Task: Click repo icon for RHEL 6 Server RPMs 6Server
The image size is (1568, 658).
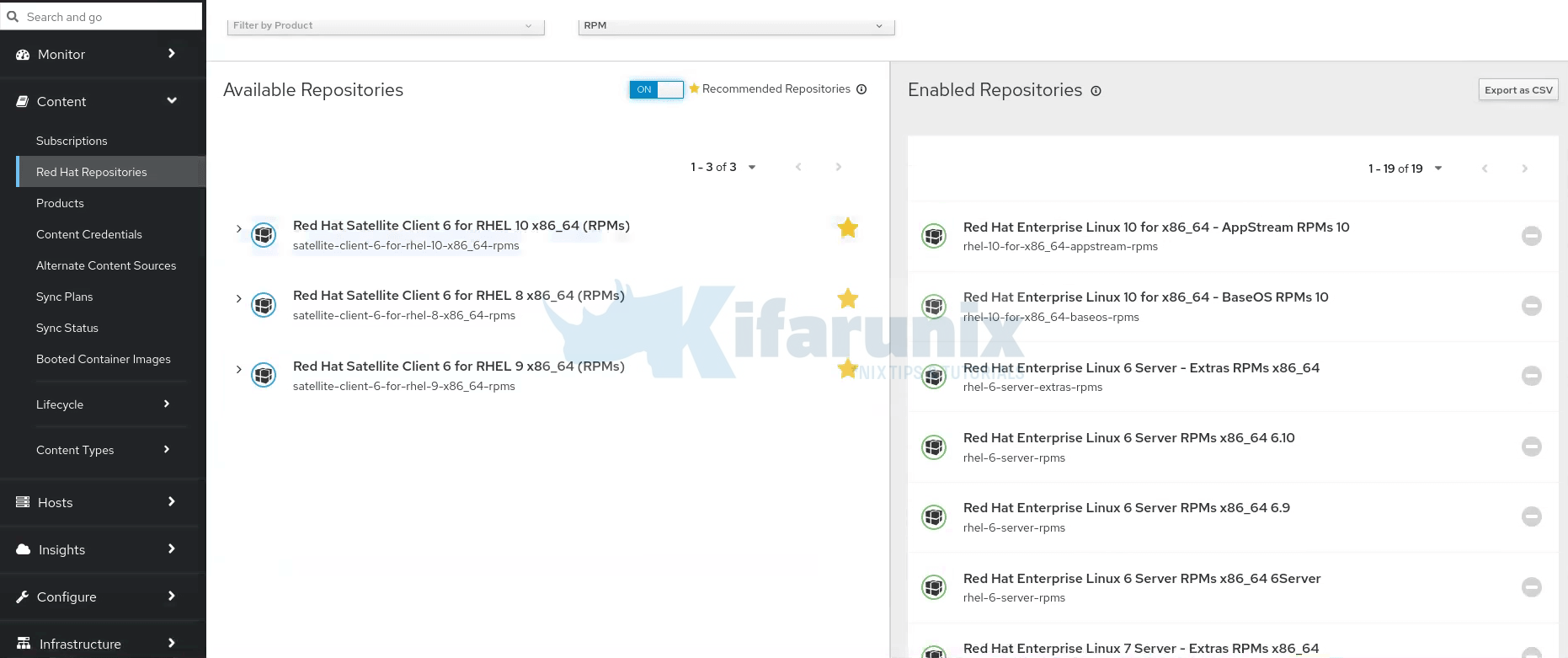Action: pos(934,587)
